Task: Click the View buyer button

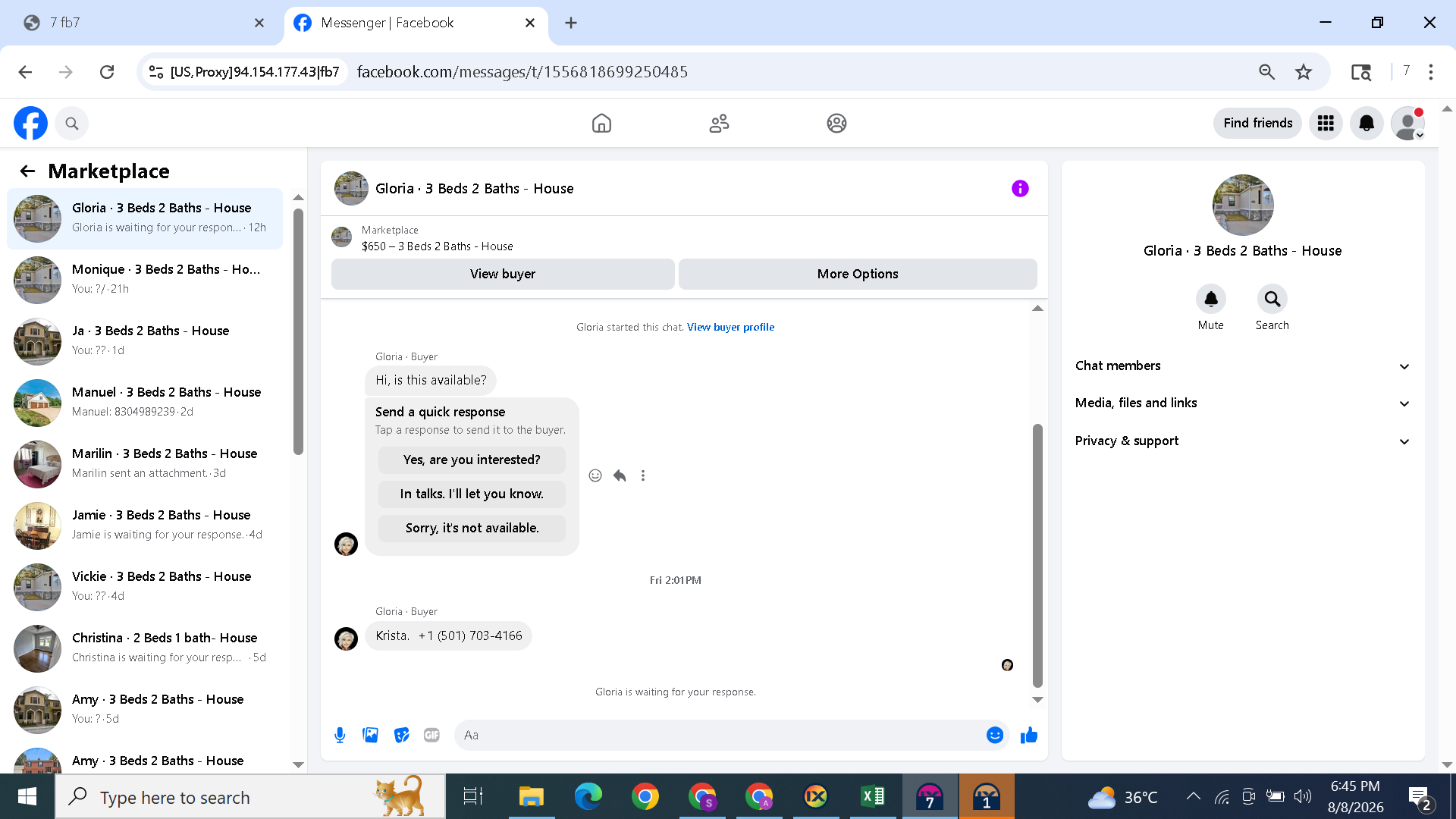Action: click(503, 274)
